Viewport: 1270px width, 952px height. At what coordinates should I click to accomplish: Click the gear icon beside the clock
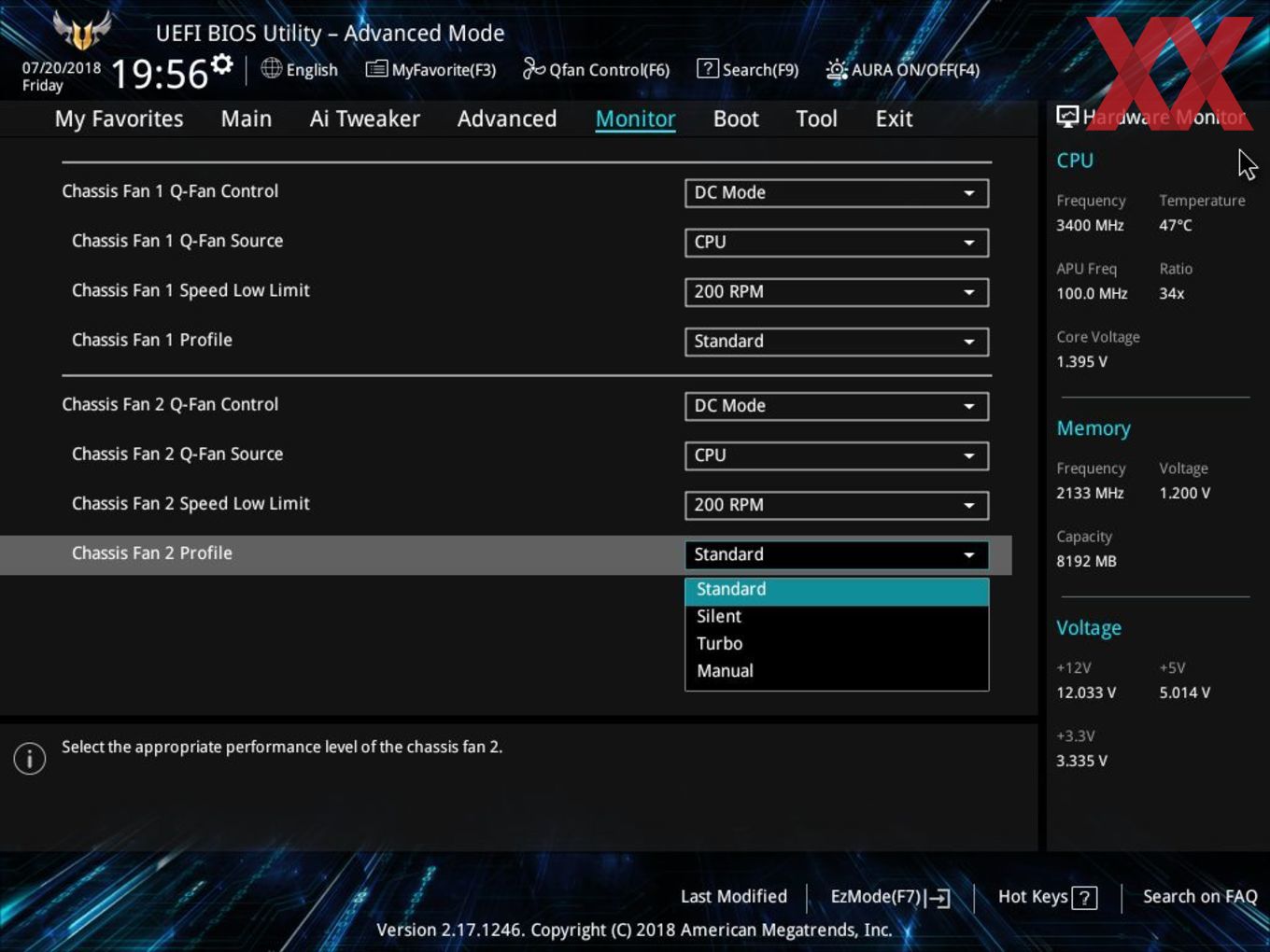(x=222, y=64)
